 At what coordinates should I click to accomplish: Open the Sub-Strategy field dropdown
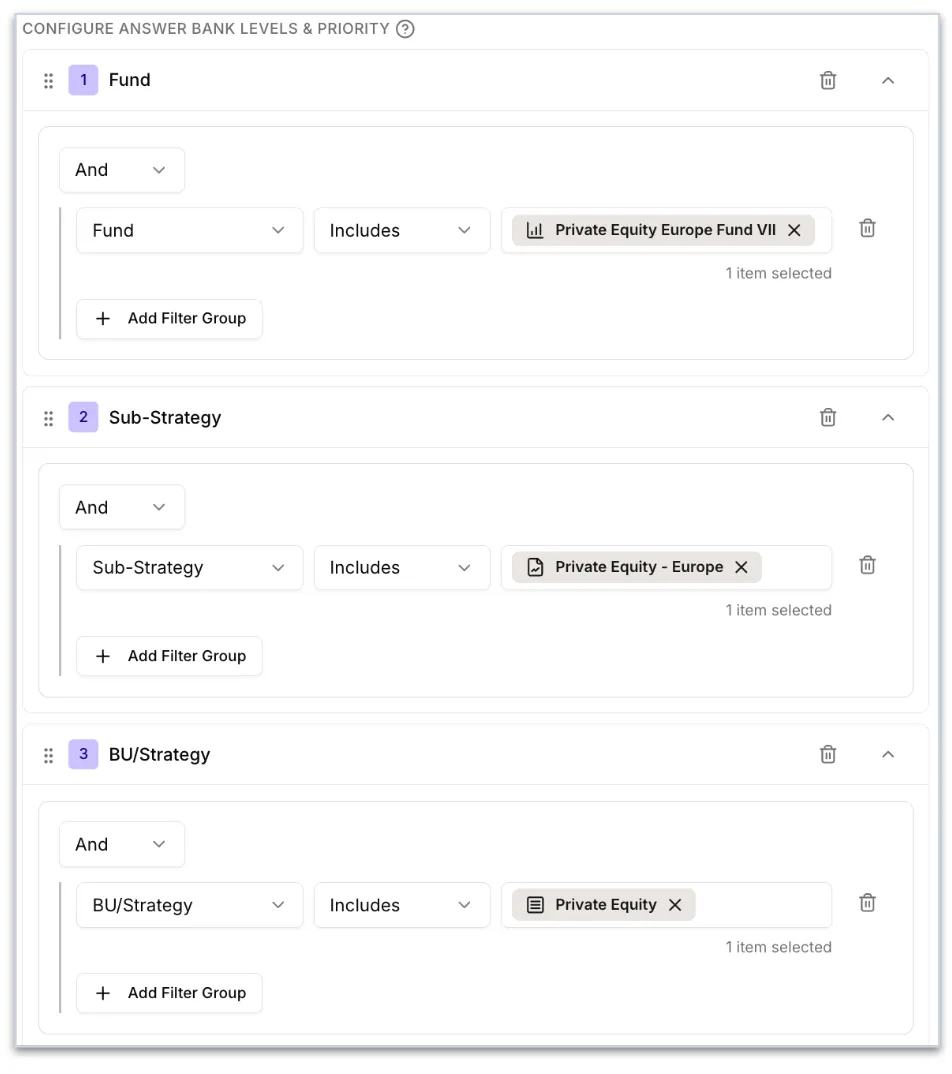pyautogui.click(x=190, y=568)
